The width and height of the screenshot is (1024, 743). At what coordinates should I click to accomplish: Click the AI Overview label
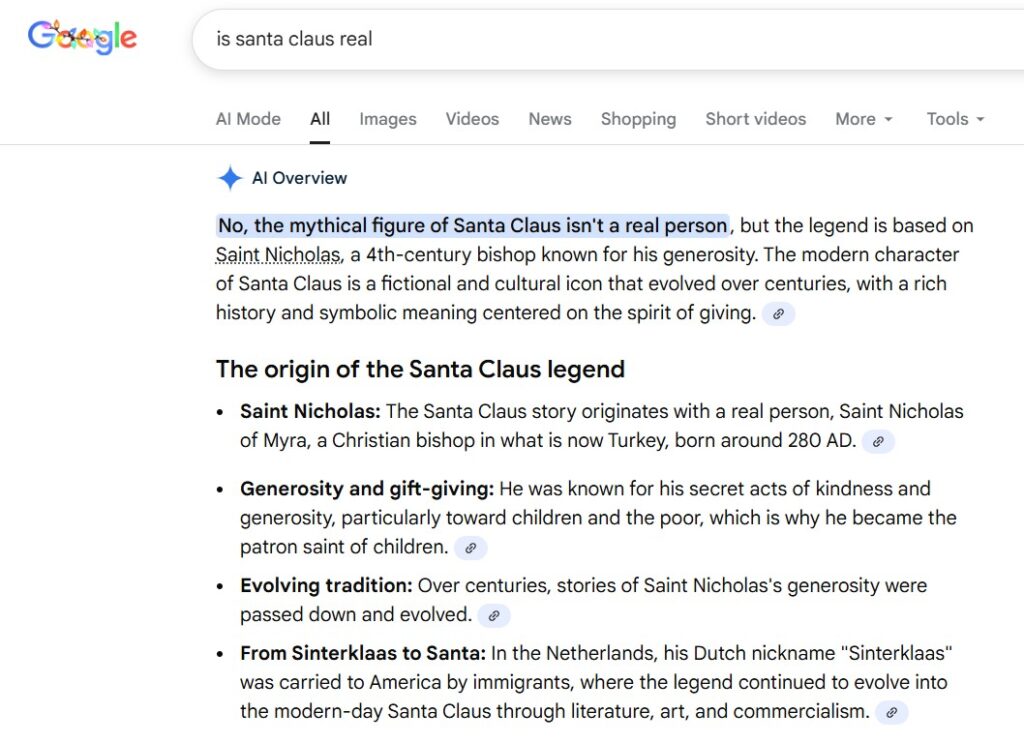(298, 178)
